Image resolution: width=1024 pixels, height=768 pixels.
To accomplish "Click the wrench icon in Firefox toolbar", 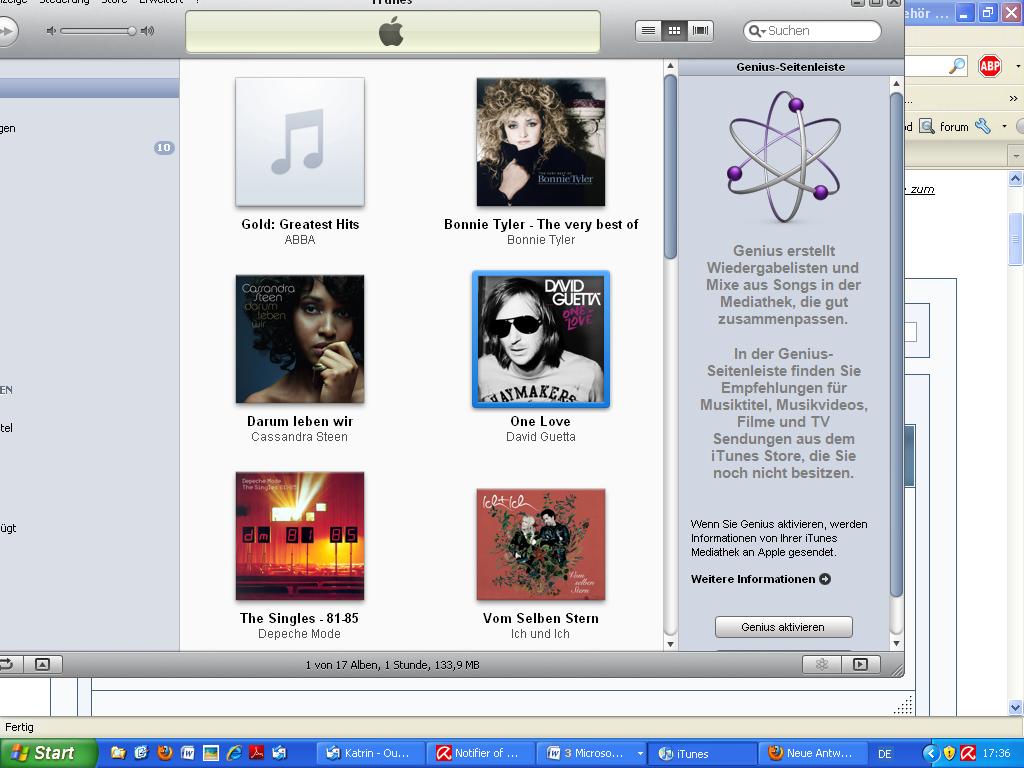I will [983, 126].
